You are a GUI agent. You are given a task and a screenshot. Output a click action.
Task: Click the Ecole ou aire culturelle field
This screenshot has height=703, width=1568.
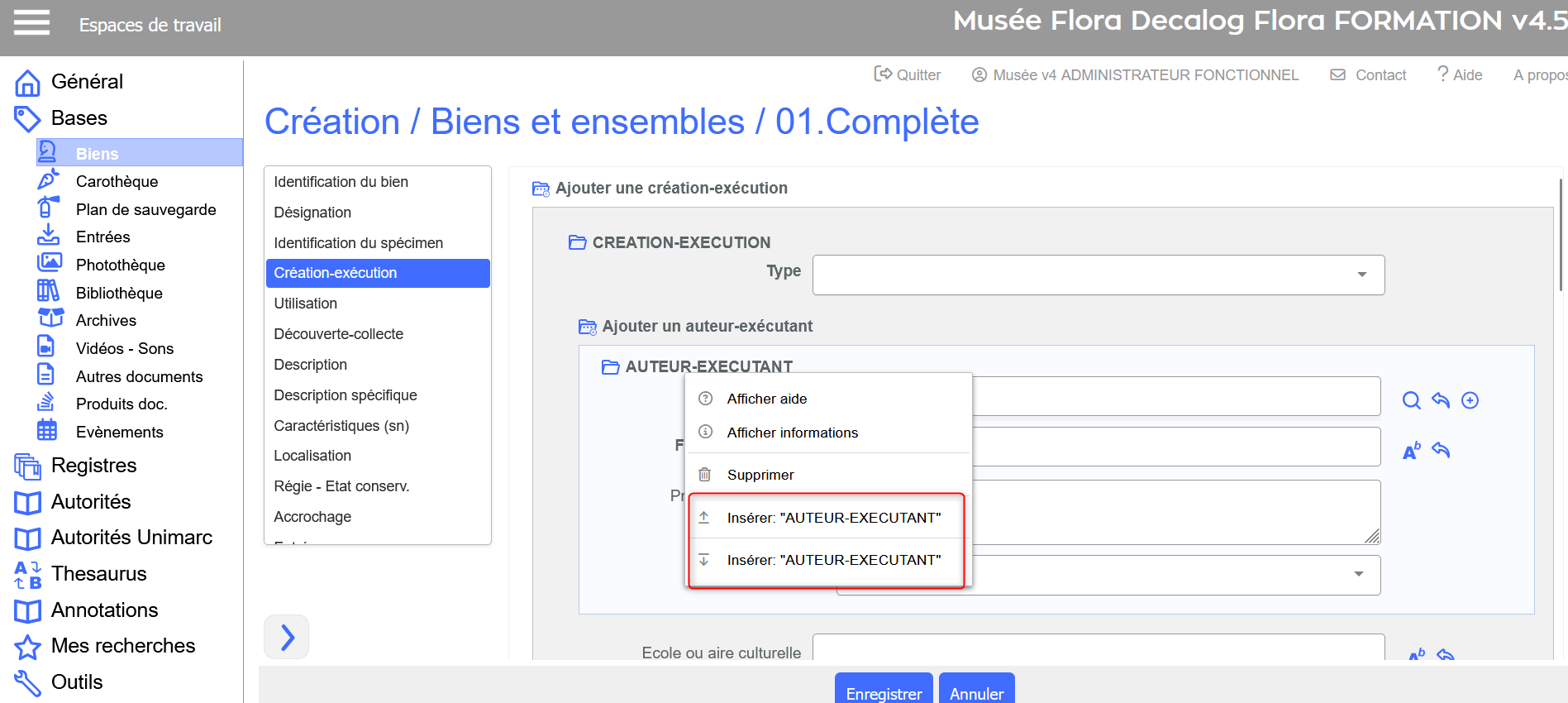tap(1098, 649)
